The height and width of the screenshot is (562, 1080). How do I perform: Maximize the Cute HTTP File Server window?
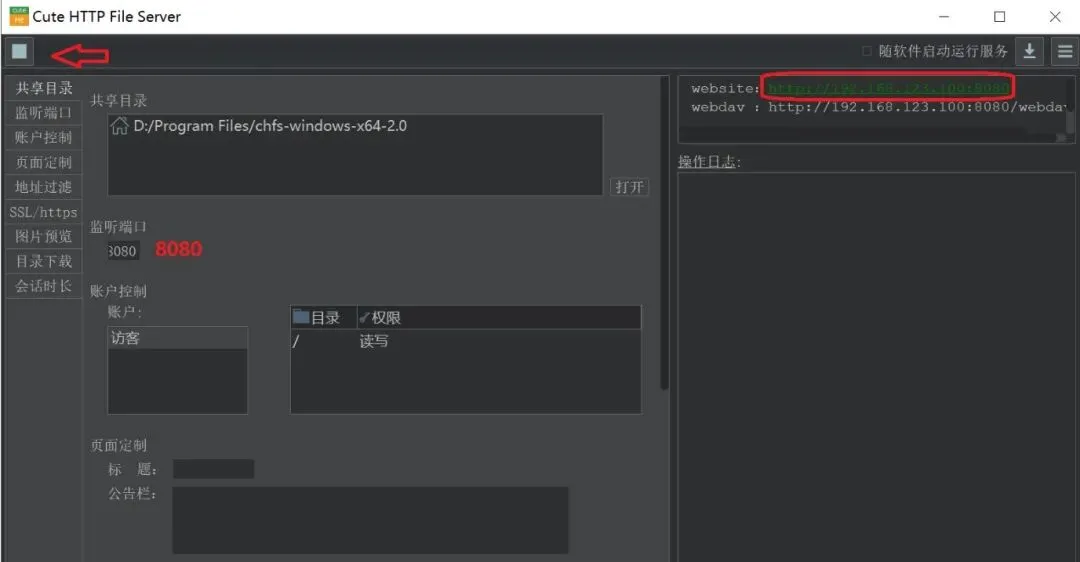click(999, 17)
